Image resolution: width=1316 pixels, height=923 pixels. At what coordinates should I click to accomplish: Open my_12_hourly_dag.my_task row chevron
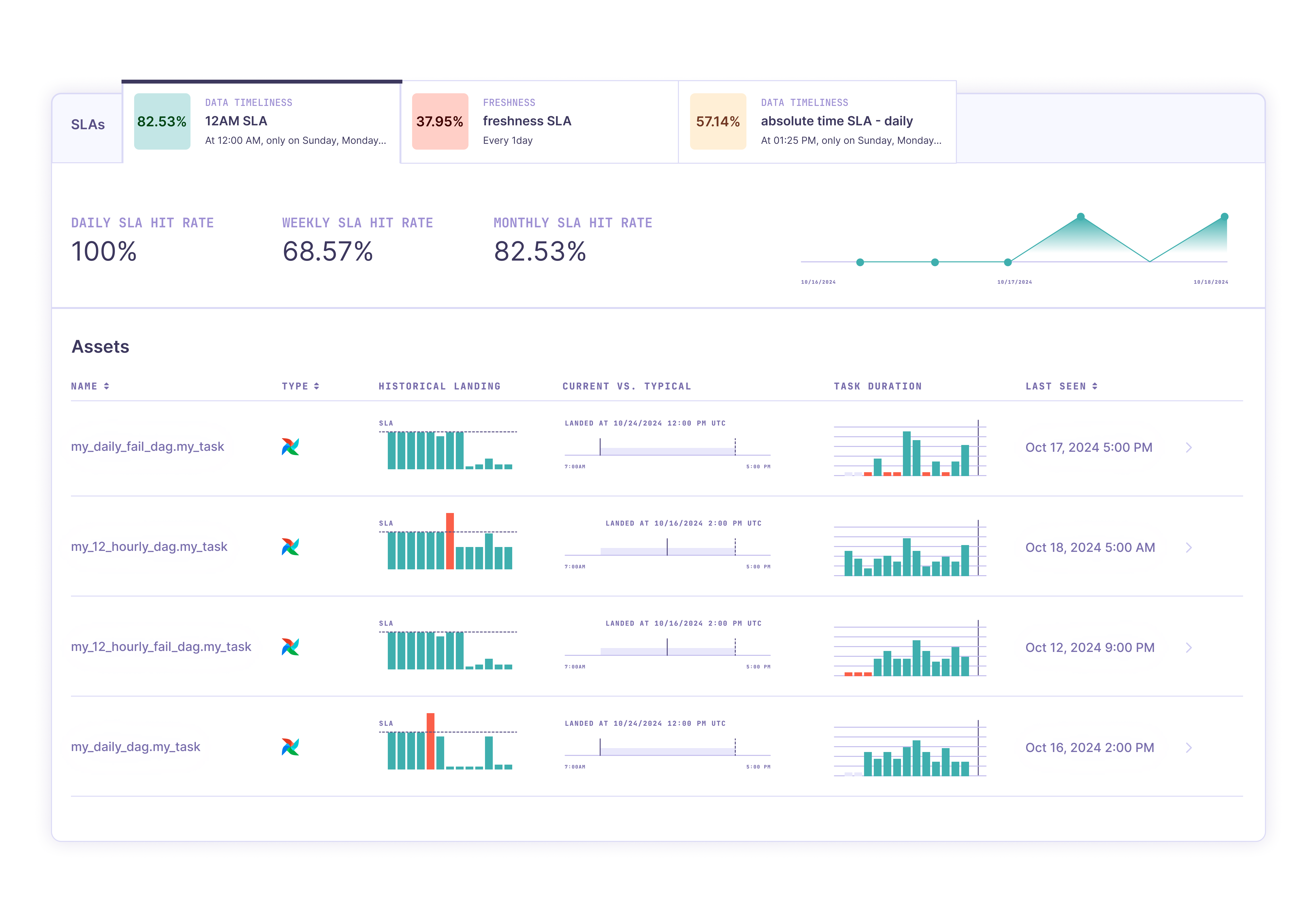(x=1189, y=548)
